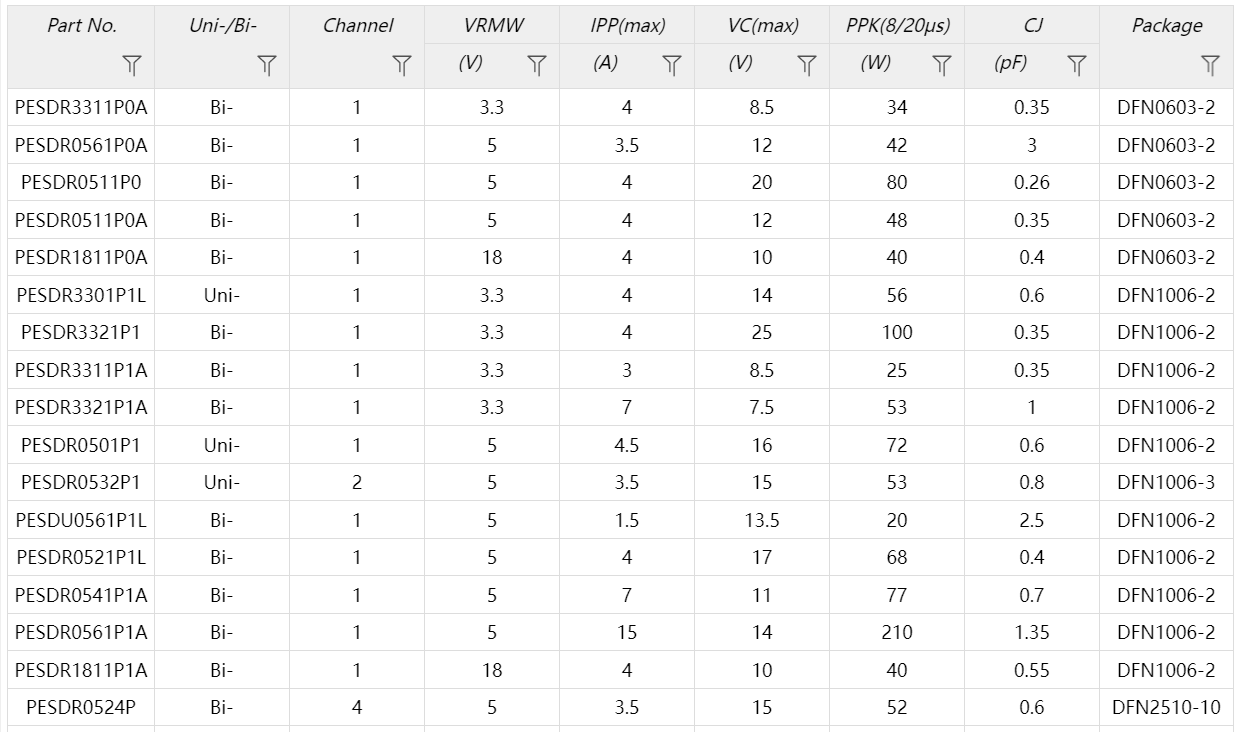Select the DFN2510-10 package cell
1248x732 pixels.
coord(1167,708)
